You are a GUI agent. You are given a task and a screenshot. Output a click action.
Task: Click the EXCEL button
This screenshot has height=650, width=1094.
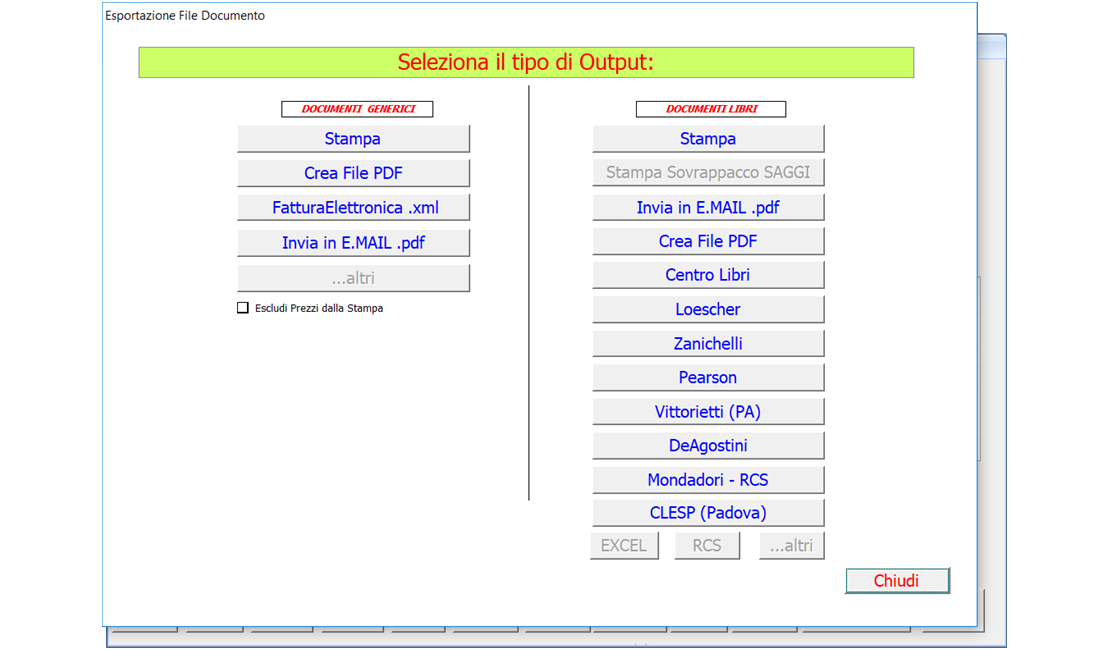pyautogui.click(x=624, y=545)
